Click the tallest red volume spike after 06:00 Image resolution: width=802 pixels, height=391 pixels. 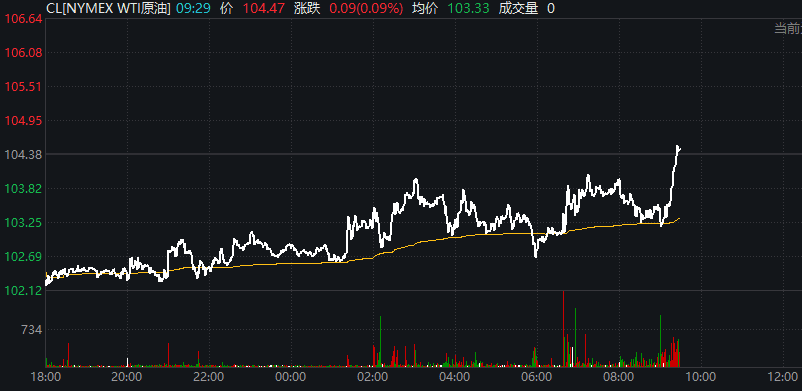pyautogui.click(x=564, y=329)
